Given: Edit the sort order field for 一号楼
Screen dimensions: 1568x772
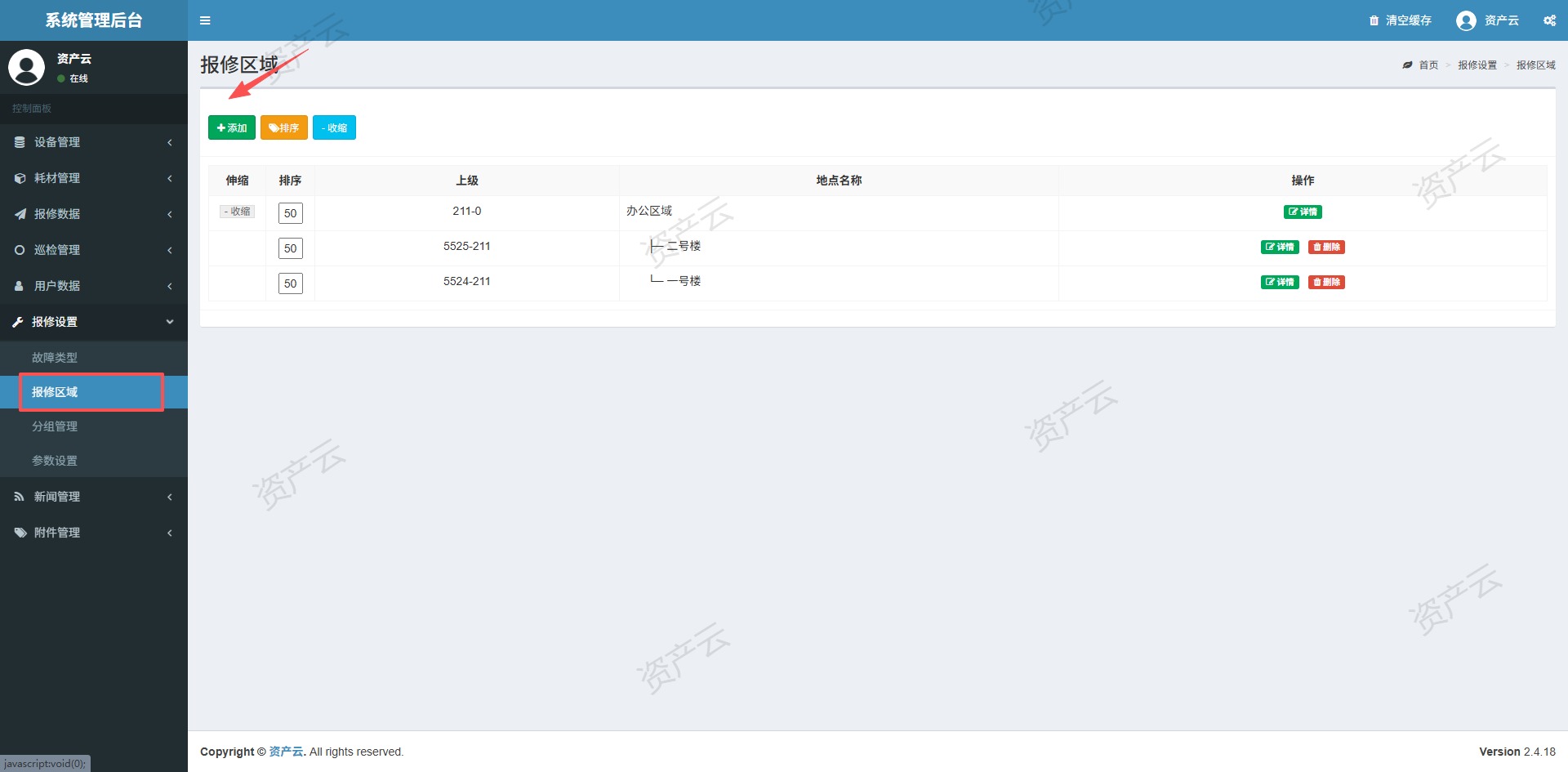Looking at the screenshot, I should (291, 283).
